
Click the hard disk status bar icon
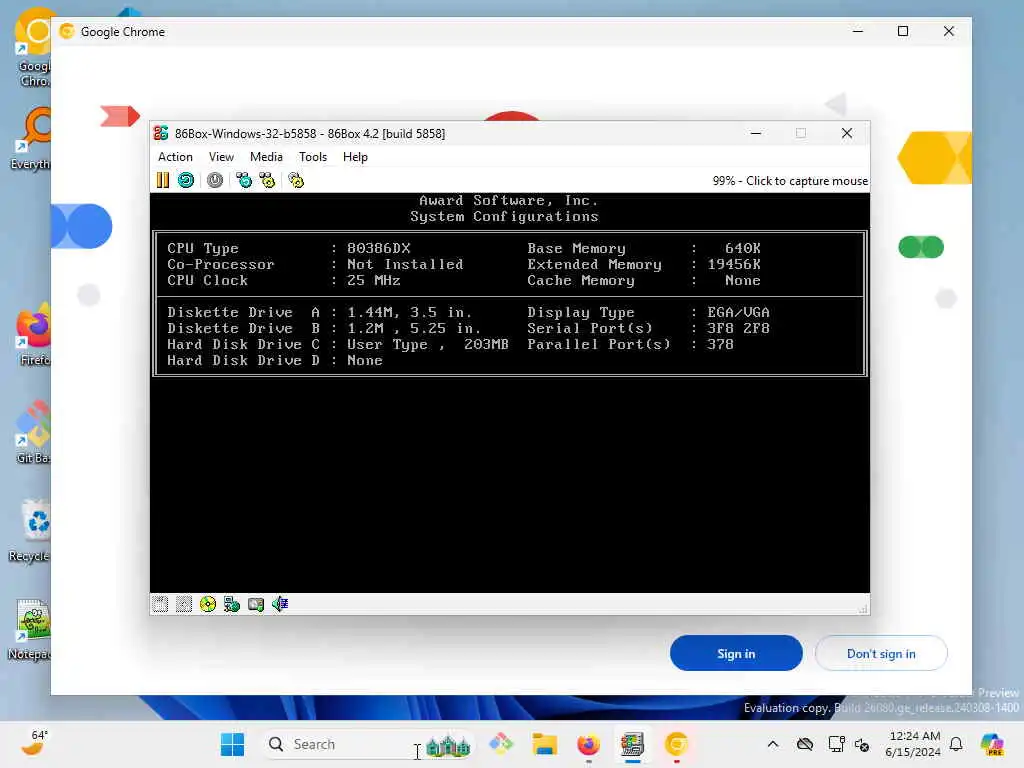tap(256, 604)
